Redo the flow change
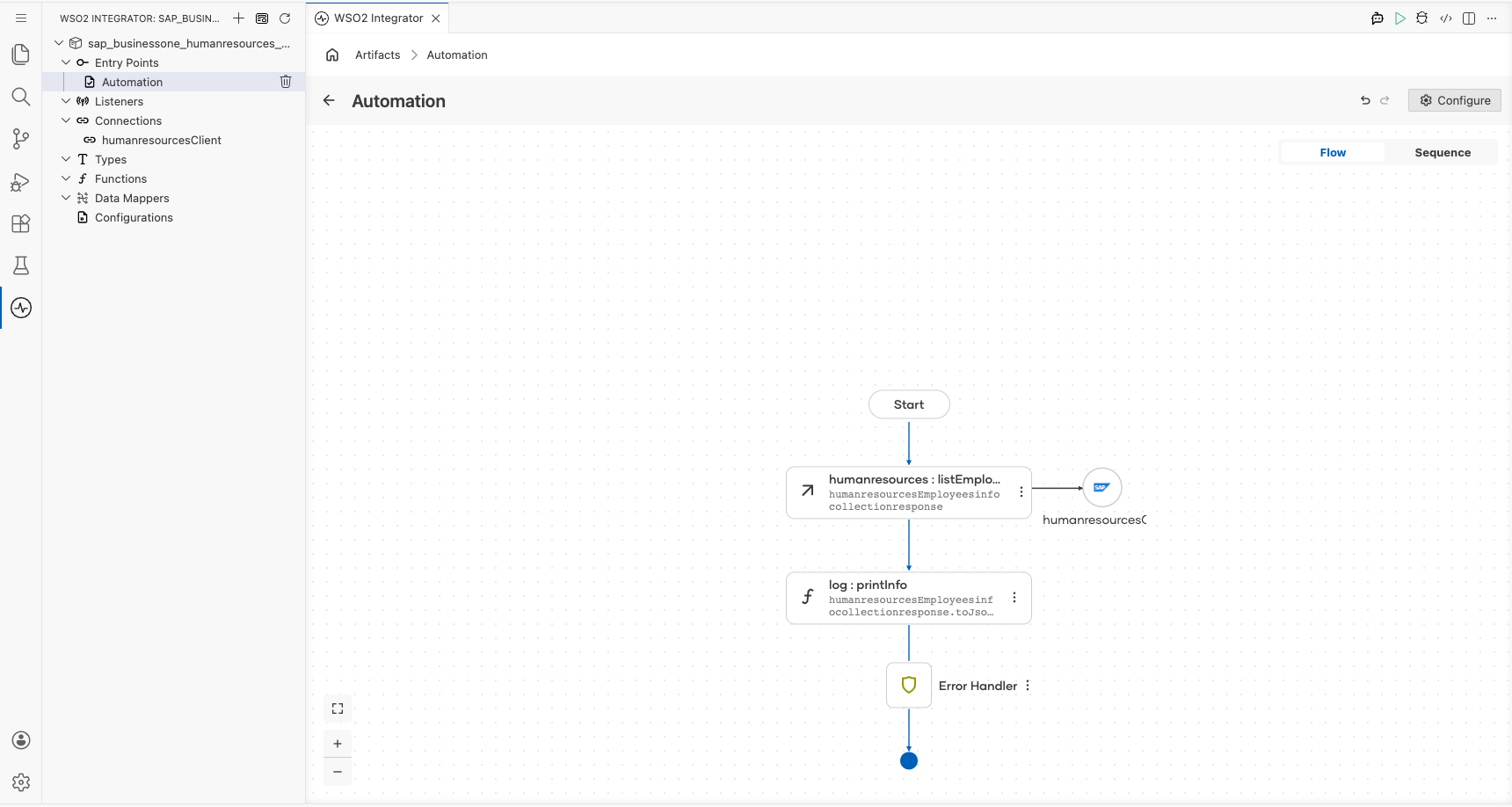 click(x=1385, y=100)
